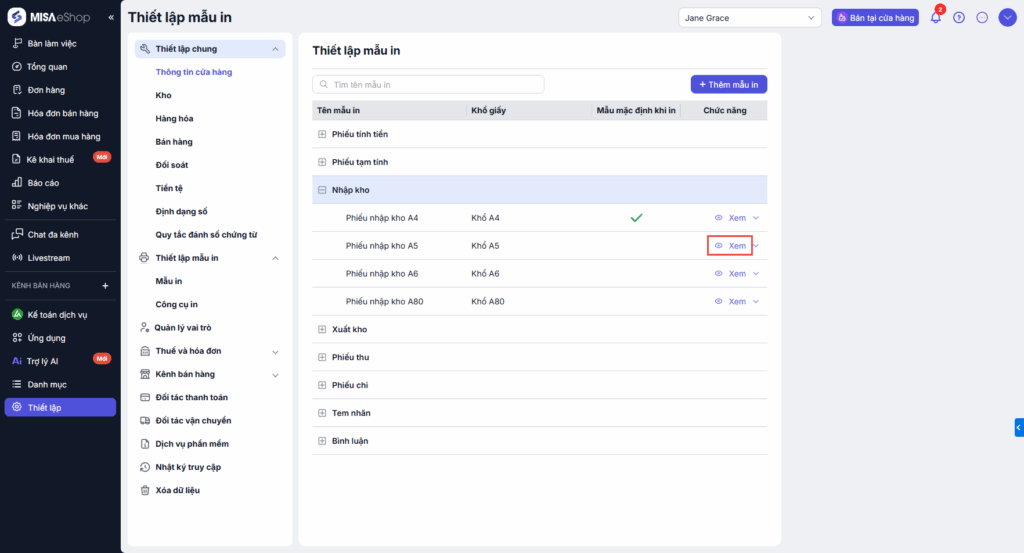Open Chat đa kênh from sidebar
Screen dimensions: 1024x553
[52, 234]
